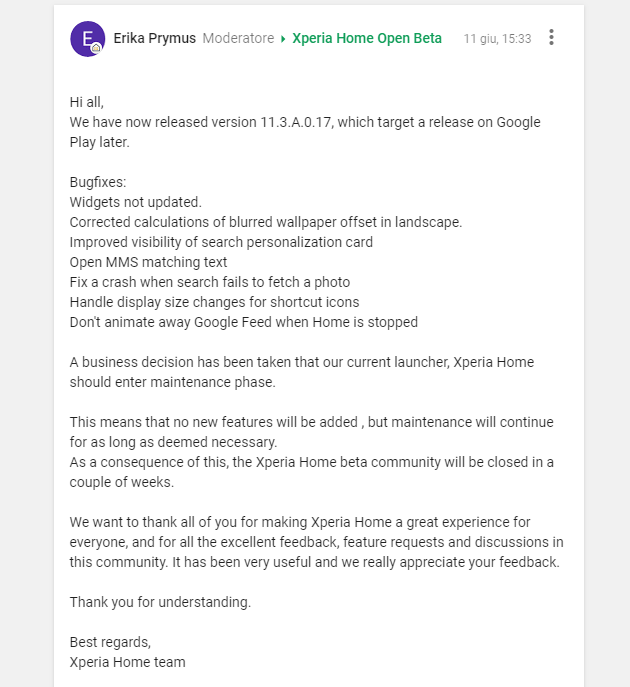Click the Moderatore role label
This screenshot has width=630, height=687.
point(238,38)
